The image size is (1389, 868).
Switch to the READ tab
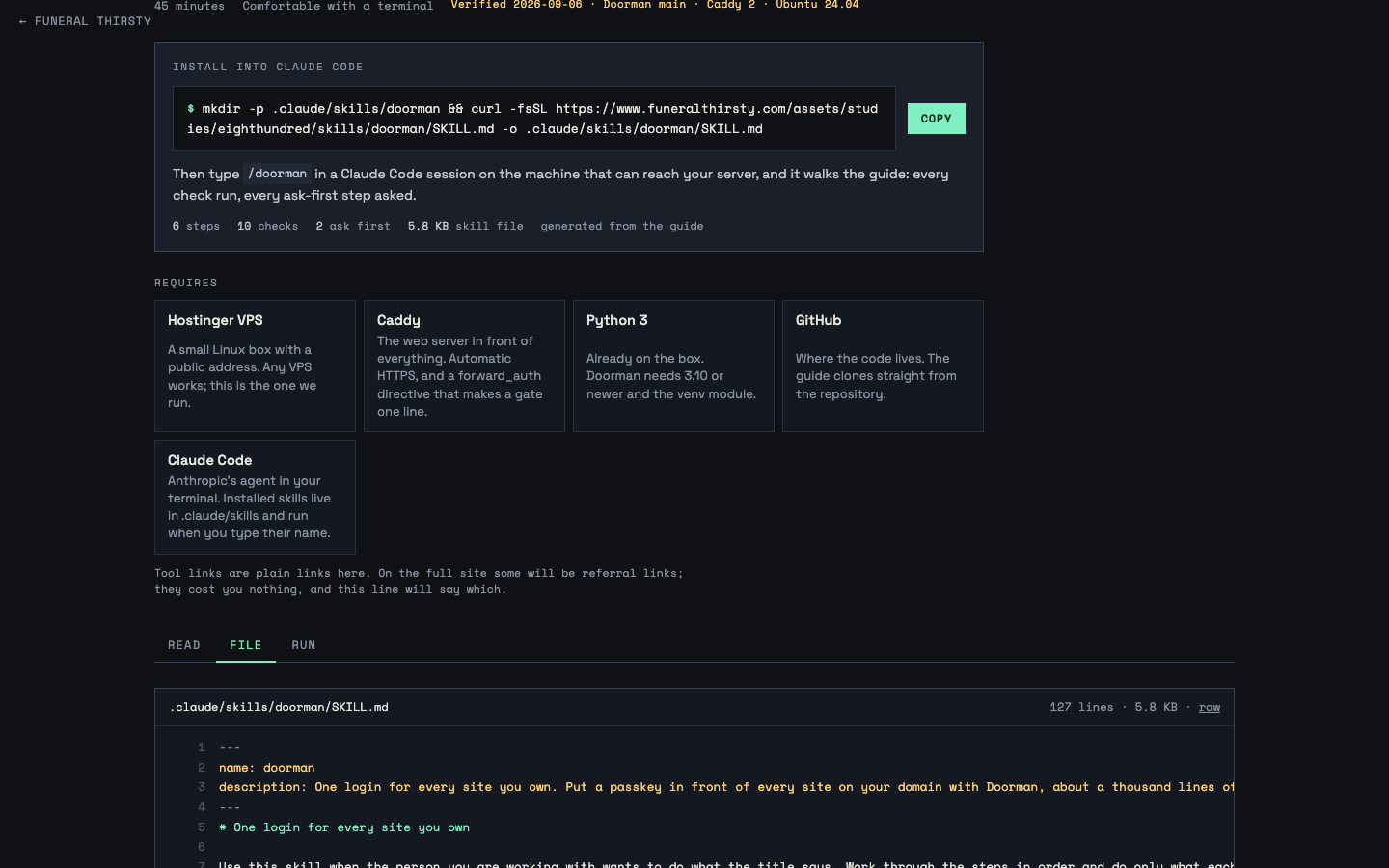point(184,645)
